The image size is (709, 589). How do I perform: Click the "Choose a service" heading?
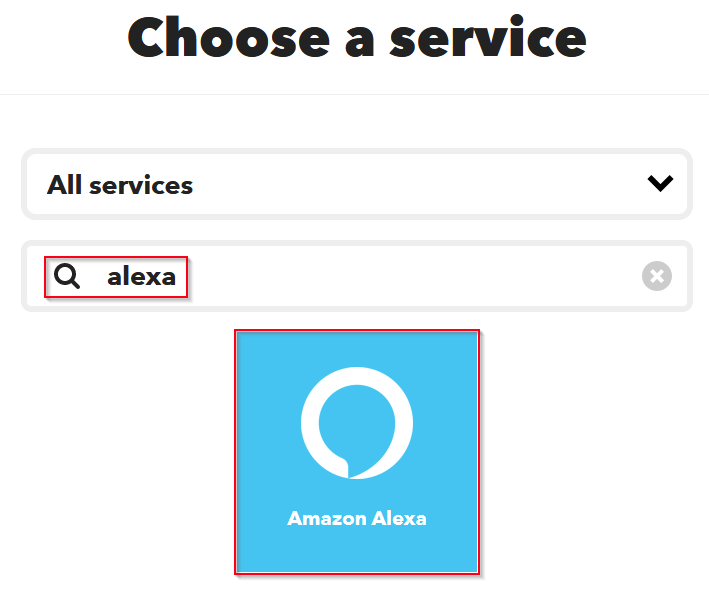[357, 37]
